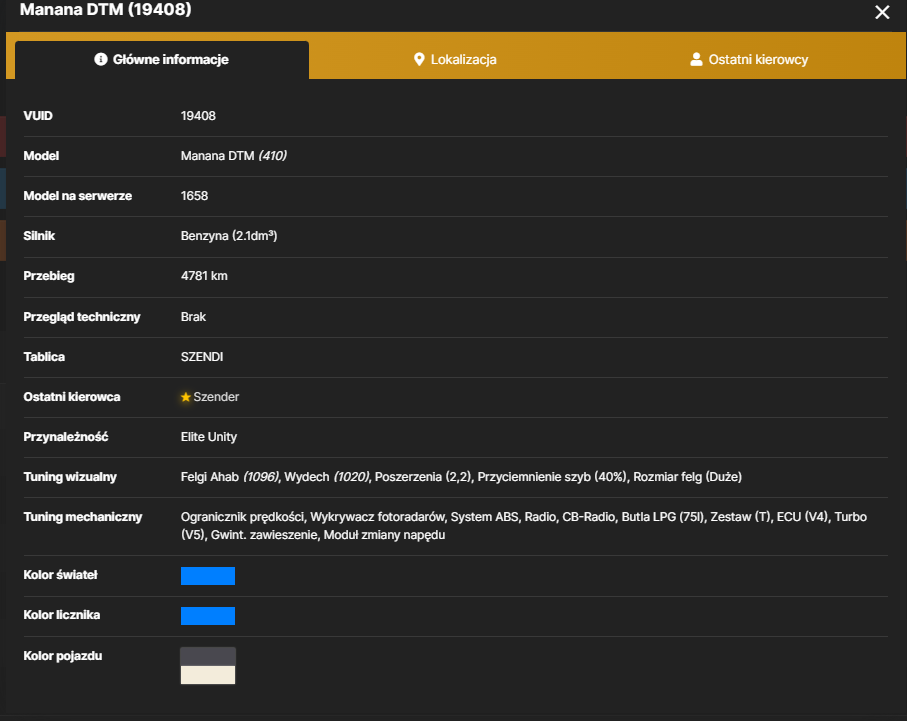Switch to the Lokalizacja tab
907x721 pixels.
coord(455,60)
